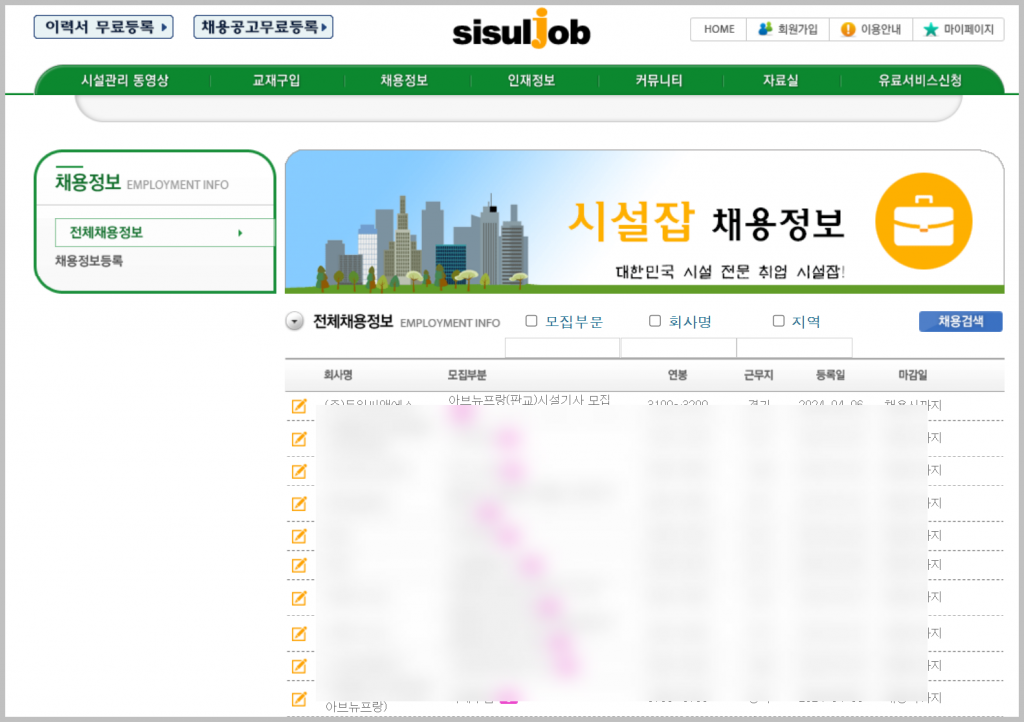The width and height of the screenshot is (1024, 722).
Task: Click the search field under 회사명
Action: (x=679, y=348)
